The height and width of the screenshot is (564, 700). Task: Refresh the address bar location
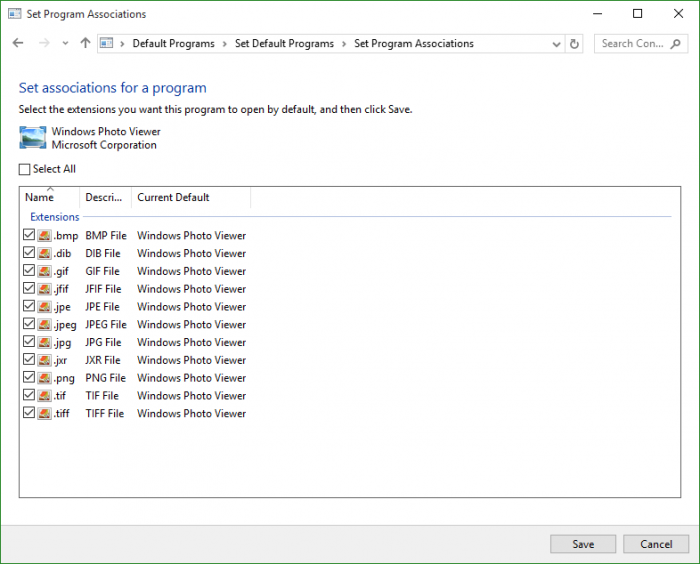574,44
